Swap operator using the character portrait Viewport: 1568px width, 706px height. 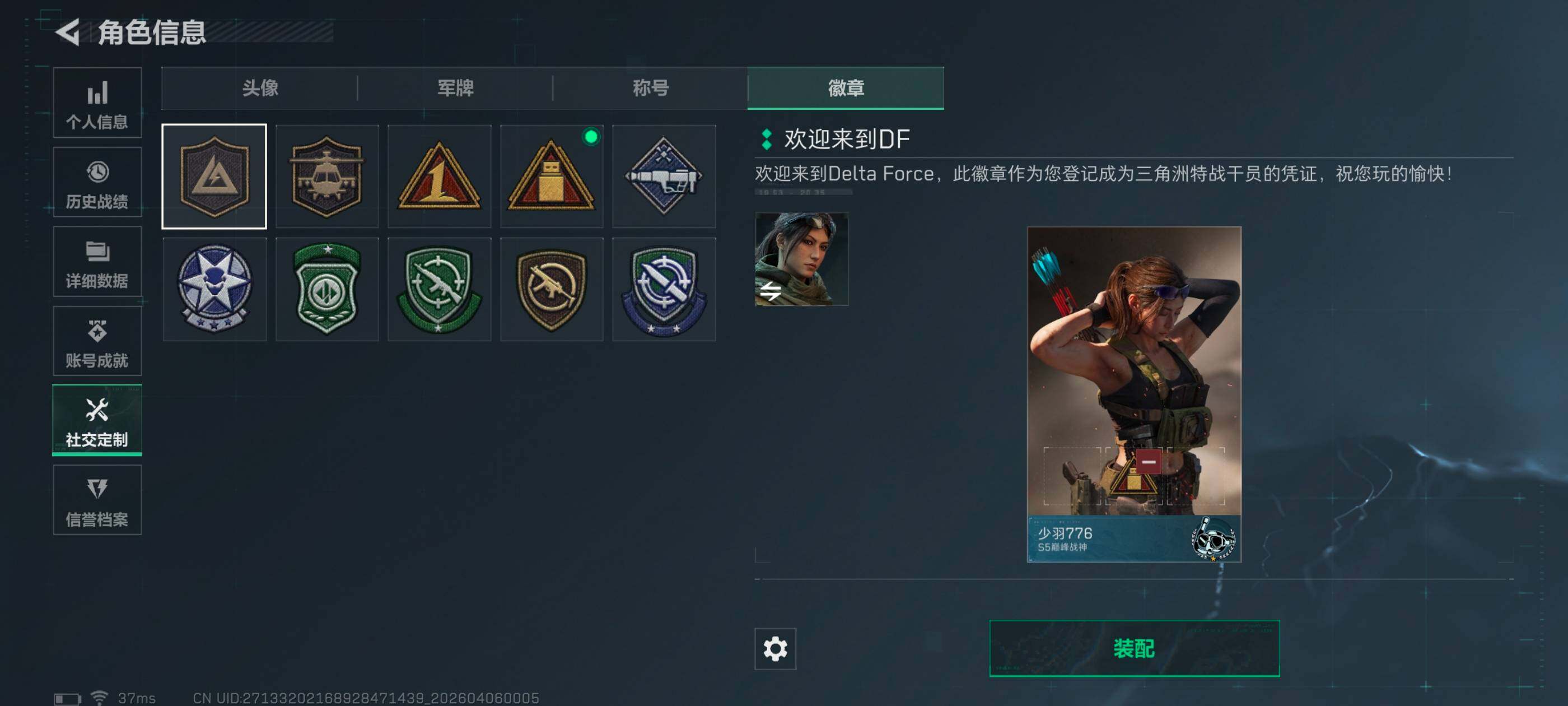click(801, 259)
